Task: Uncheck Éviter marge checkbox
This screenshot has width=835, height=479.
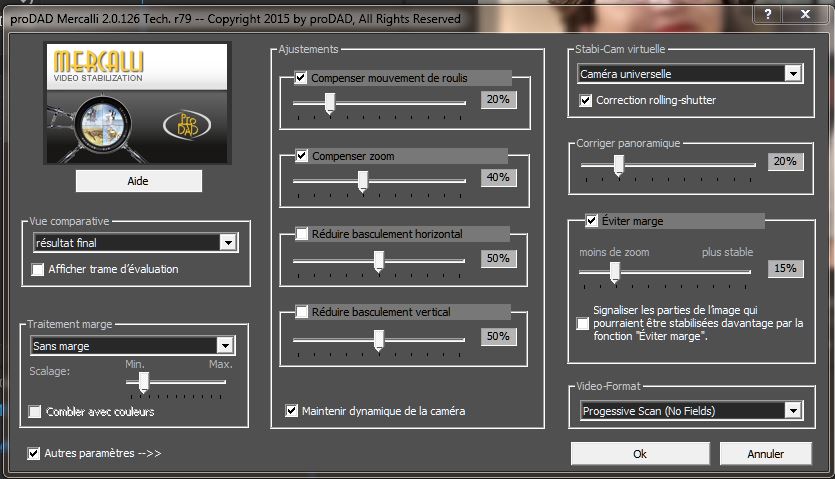Action: 591,221
